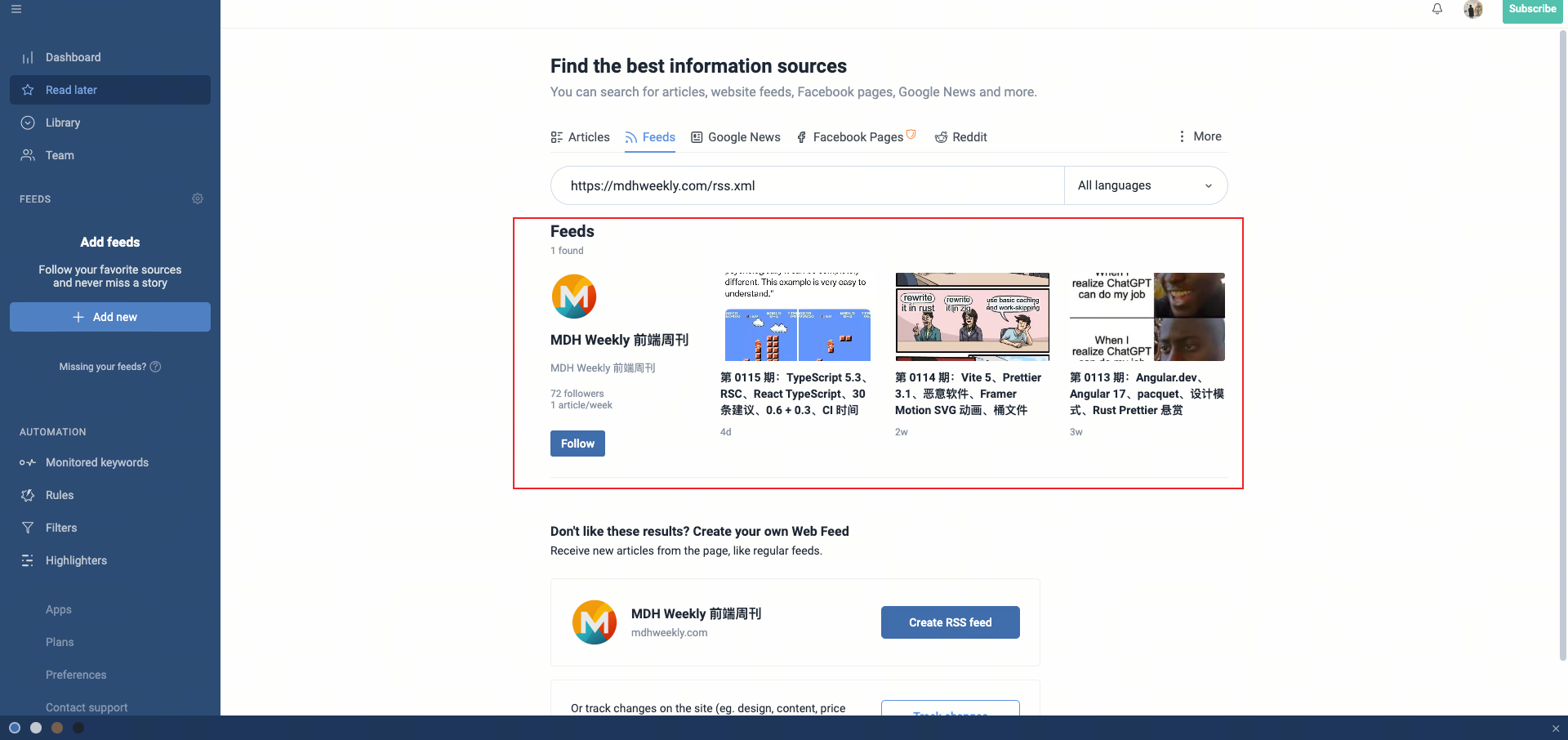The height and width of the screenshot is (740, 1568).
Task: Click the help icon beside Missing your feeds
Action: [x=156, y=367]
